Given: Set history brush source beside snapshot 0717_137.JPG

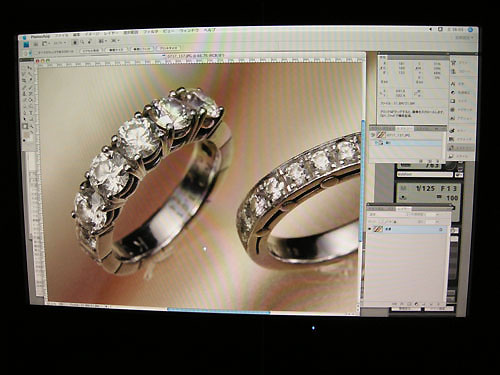Looking at the screenshot, I should click(x=373, y=135).
